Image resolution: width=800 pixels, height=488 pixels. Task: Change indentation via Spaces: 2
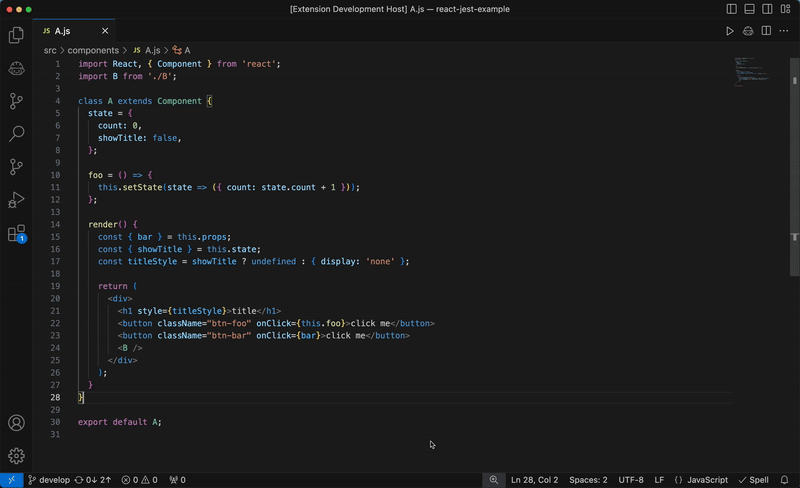588,480
